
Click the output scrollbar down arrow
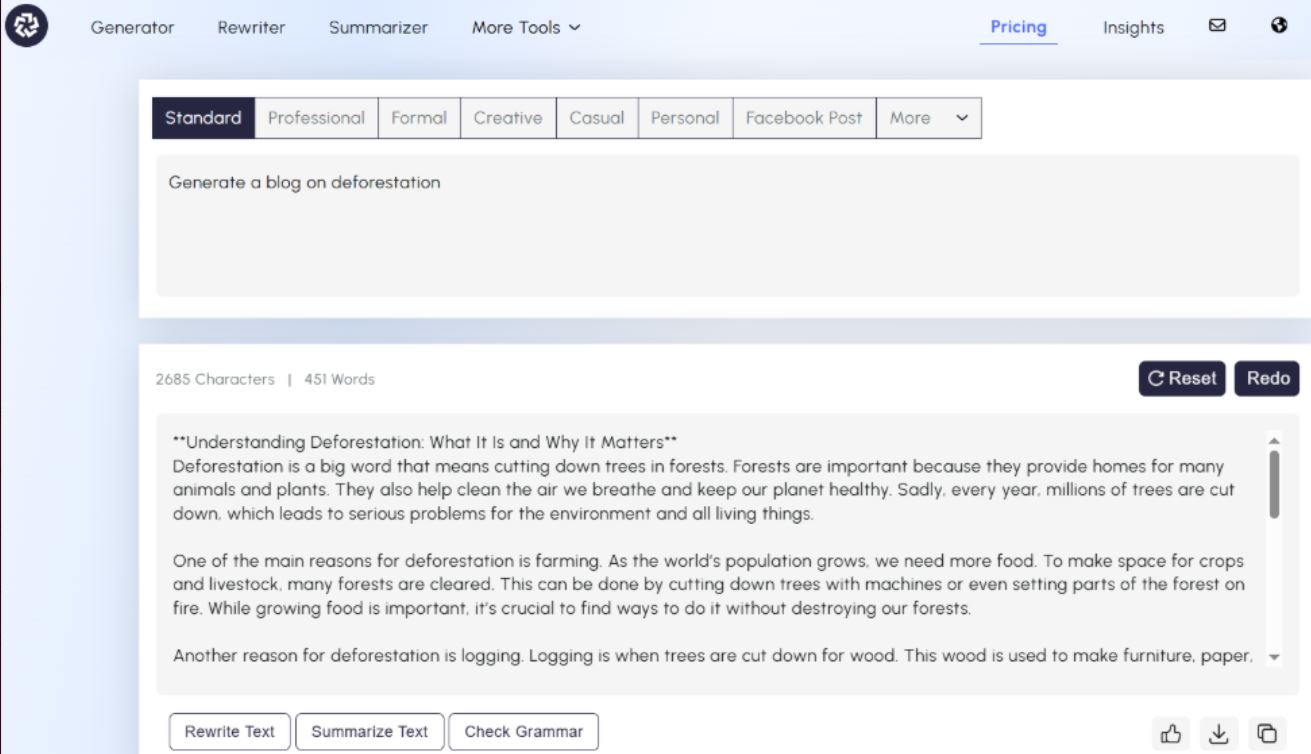[x=1274, y=657]
